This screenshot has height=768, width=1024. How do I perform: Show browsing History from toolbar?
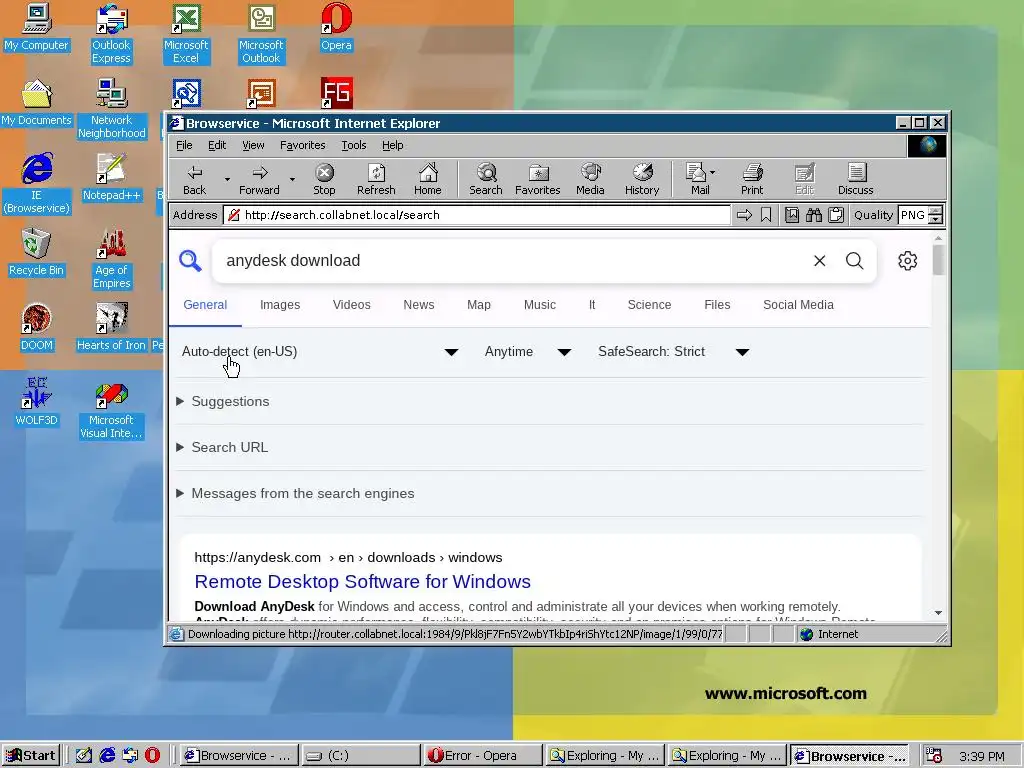(642, 179)
